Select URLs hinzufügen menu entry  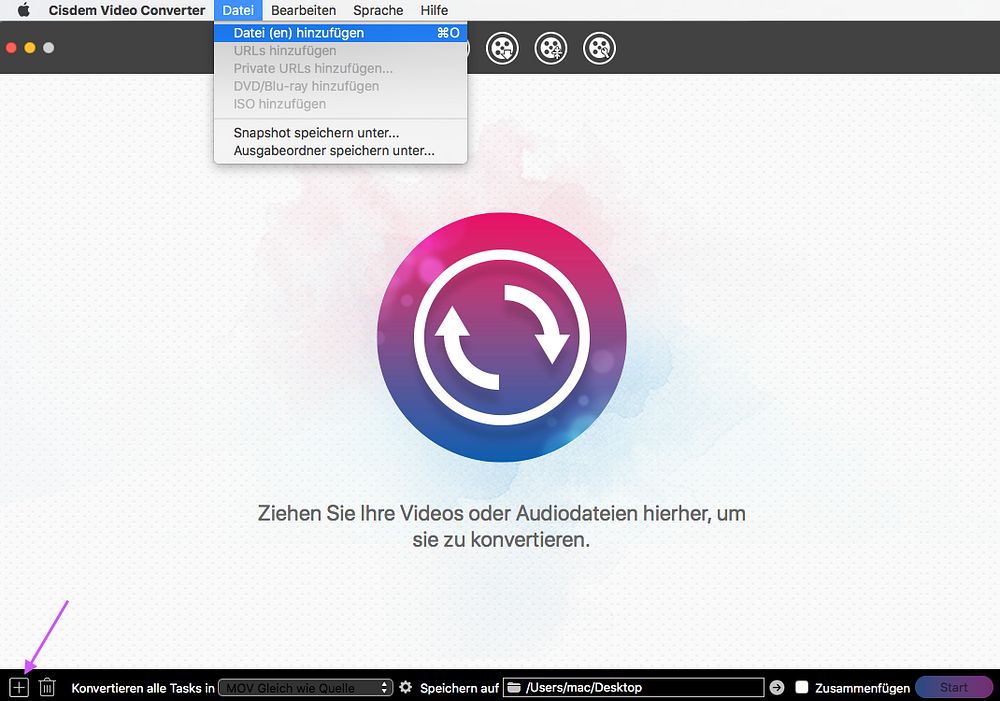click(341, 50)
